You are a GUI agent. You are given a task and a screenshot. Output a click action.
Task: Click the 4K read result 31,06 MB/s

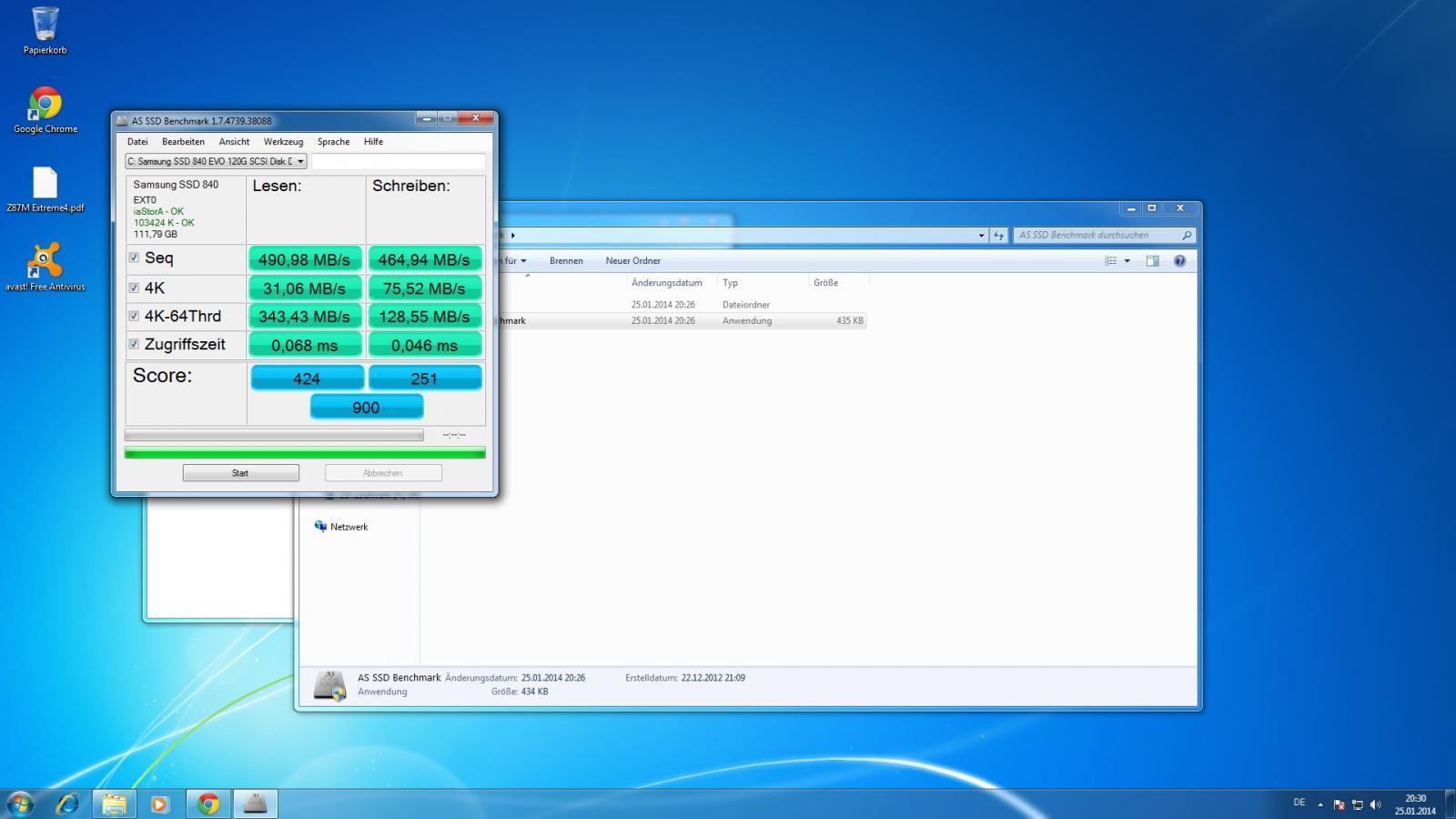[305, 288]
